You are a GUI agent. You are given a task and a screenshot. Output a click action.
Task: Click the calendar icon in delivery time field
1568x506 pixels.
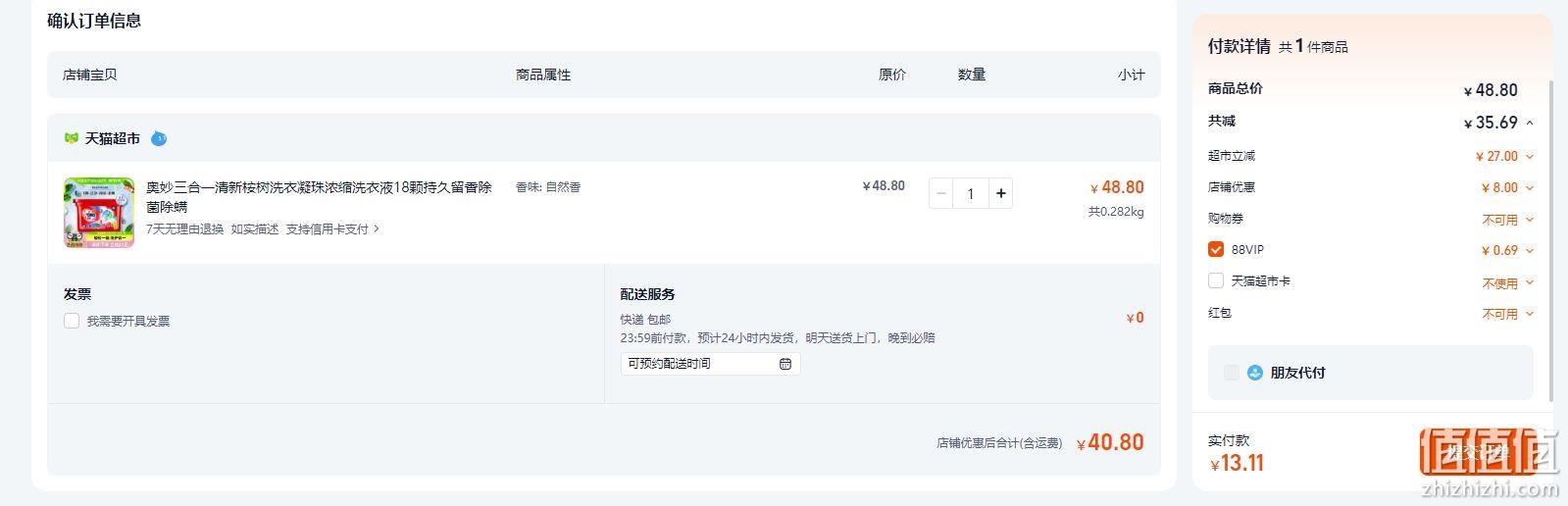pos(785,364)
